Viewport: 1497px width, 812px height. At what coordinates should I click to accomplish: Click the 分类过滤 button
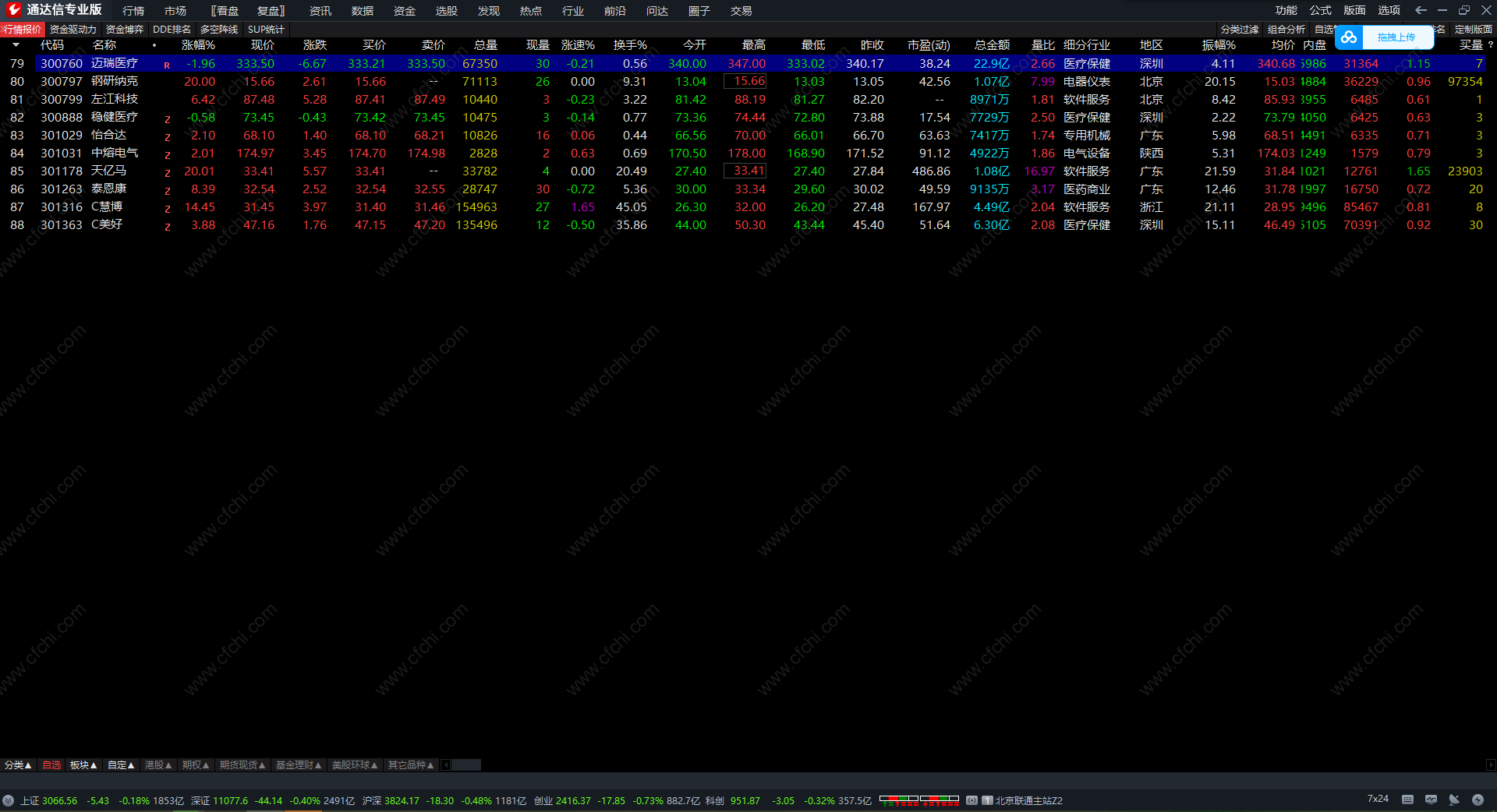1240,30
